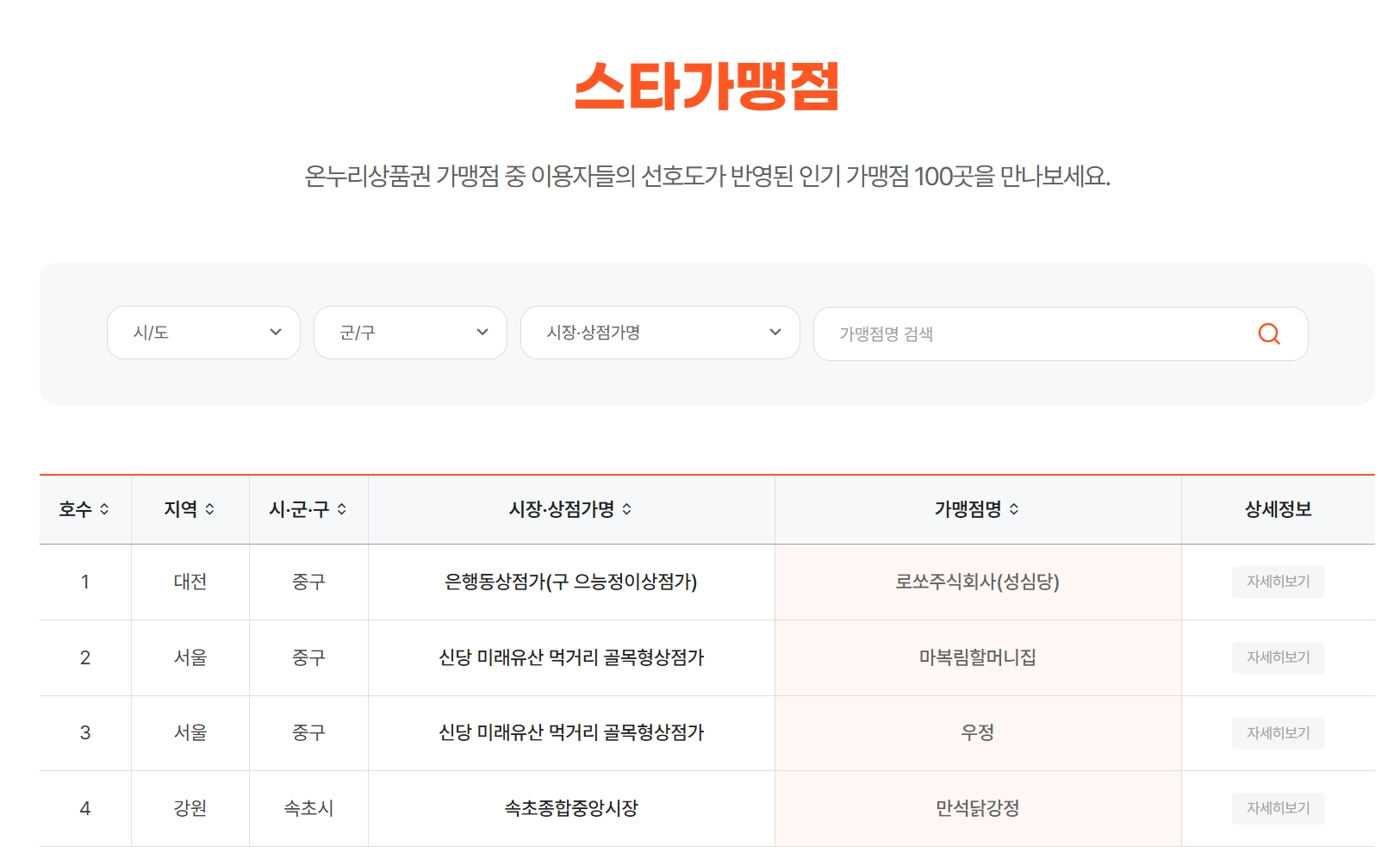Viewport: 1400px width, 847px height.
Task: Open the 시장·상점가명 dropdown
Action: coord(660,333)
